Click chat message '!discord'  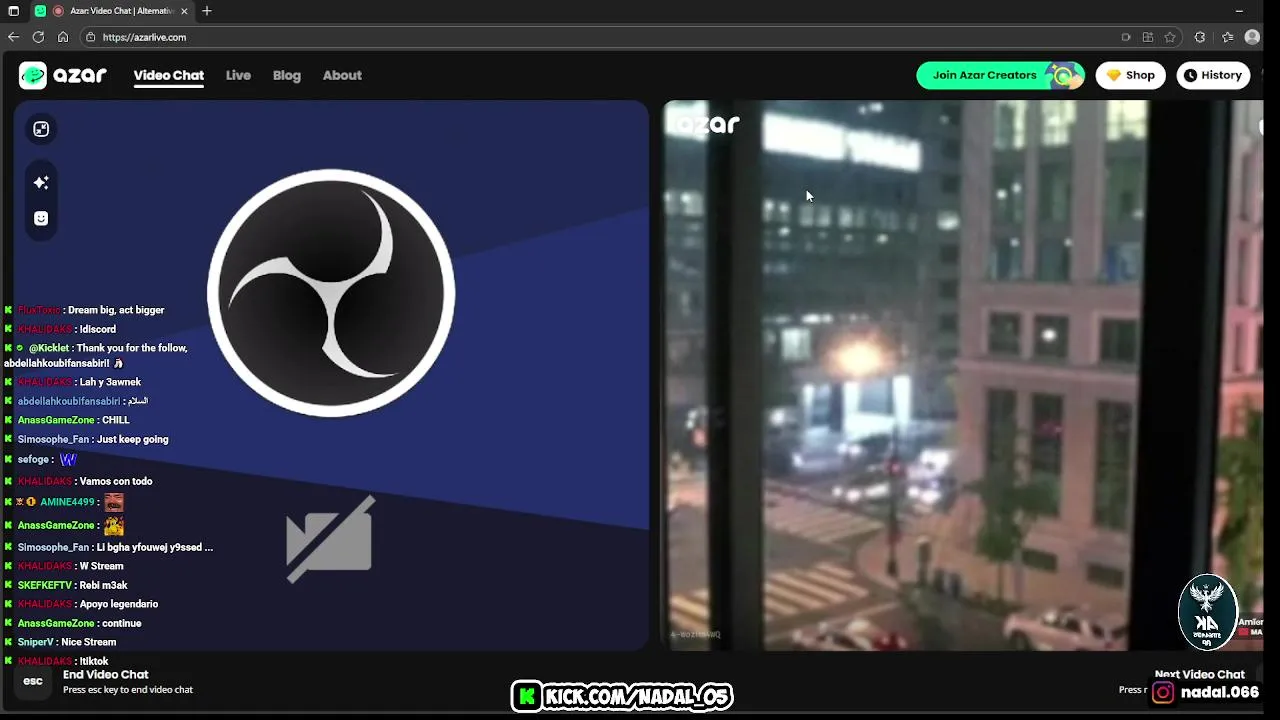(98, 329)
